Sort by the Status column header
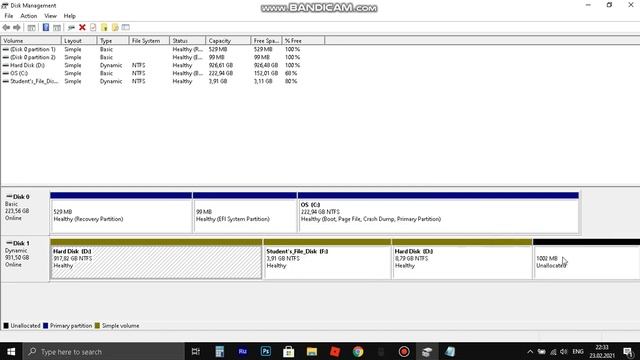640x360 pixels. 187,41
